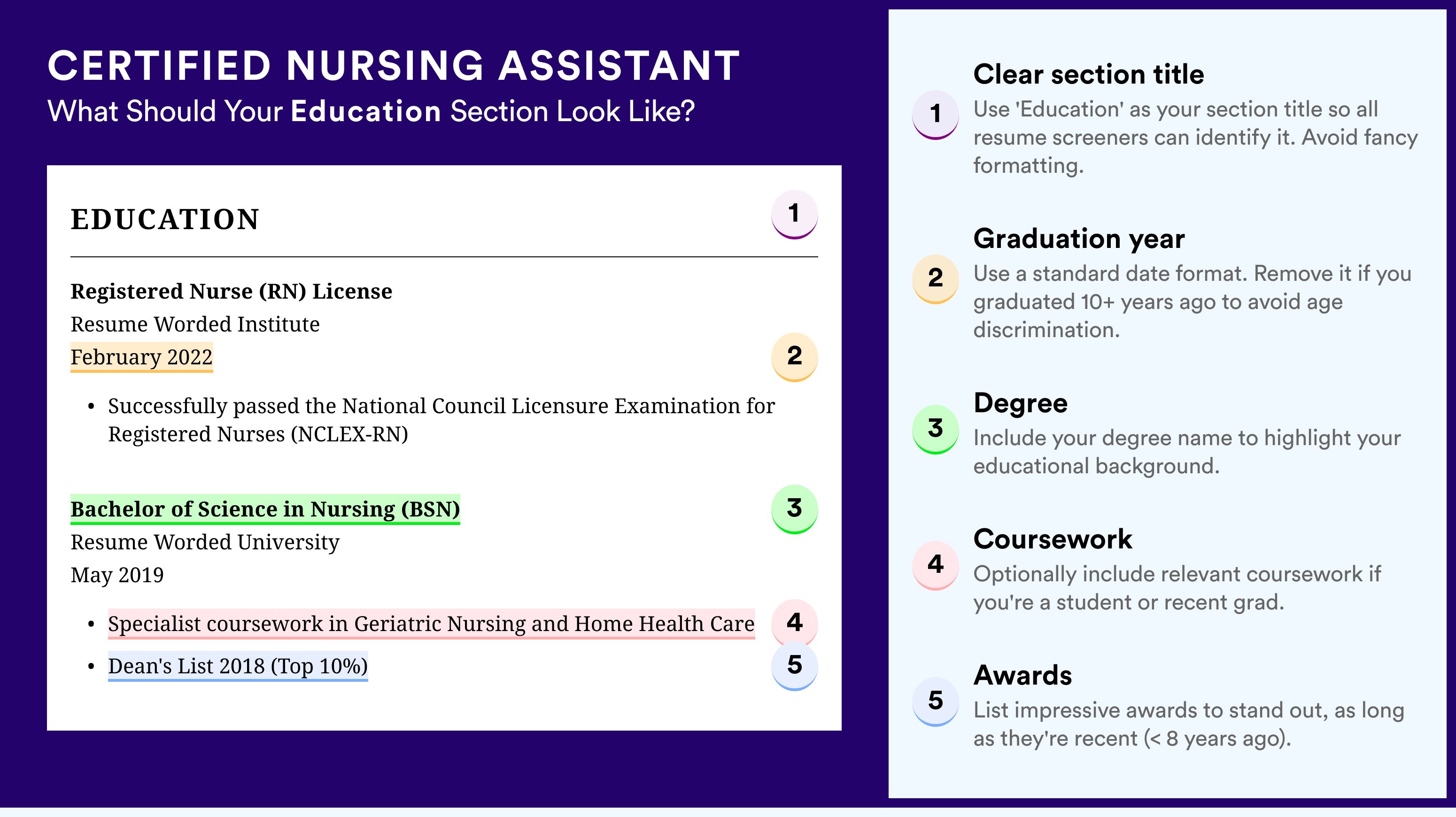Select the highlighted Bachelor of Science in Nursing text
This screenshot has width=1456, height=817.
click(x=265, y=509)
